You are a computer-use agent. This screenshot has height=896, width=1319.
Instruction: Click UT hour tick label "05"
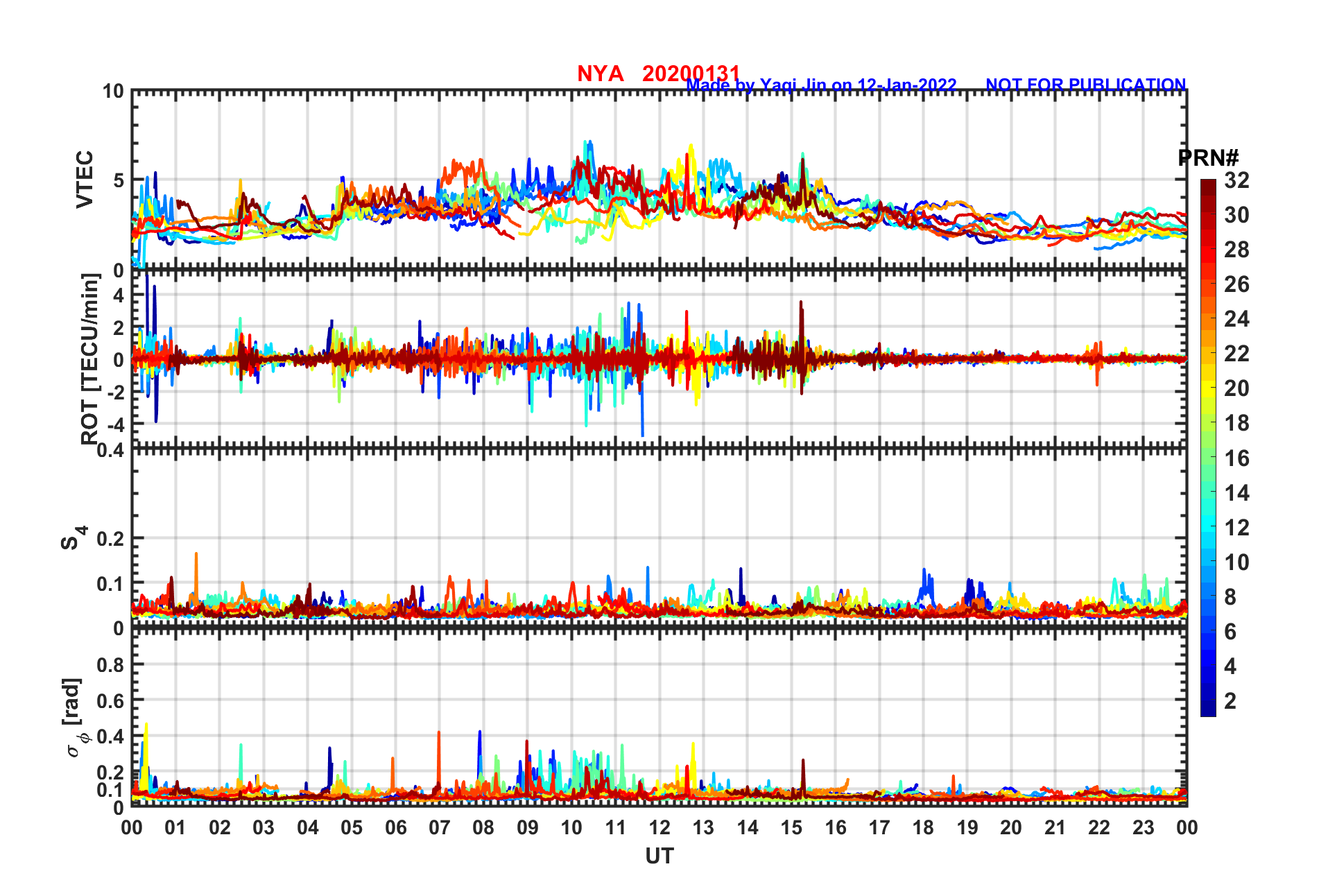[x=352, y=828]
